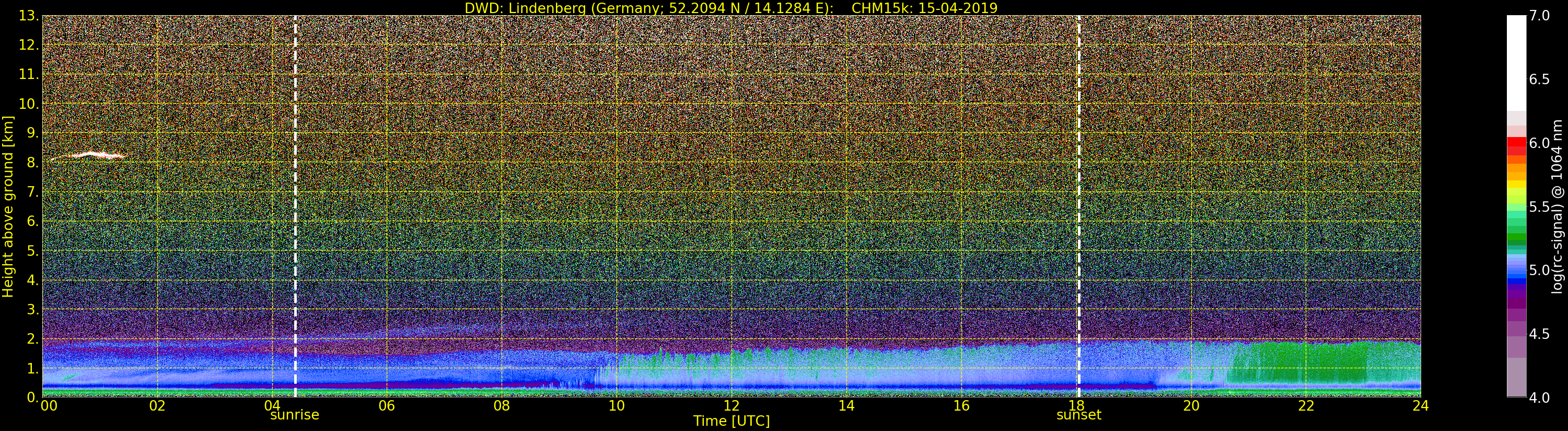
Task: Click the height axis tick label '1.'
Action: [x=32, y=368]
